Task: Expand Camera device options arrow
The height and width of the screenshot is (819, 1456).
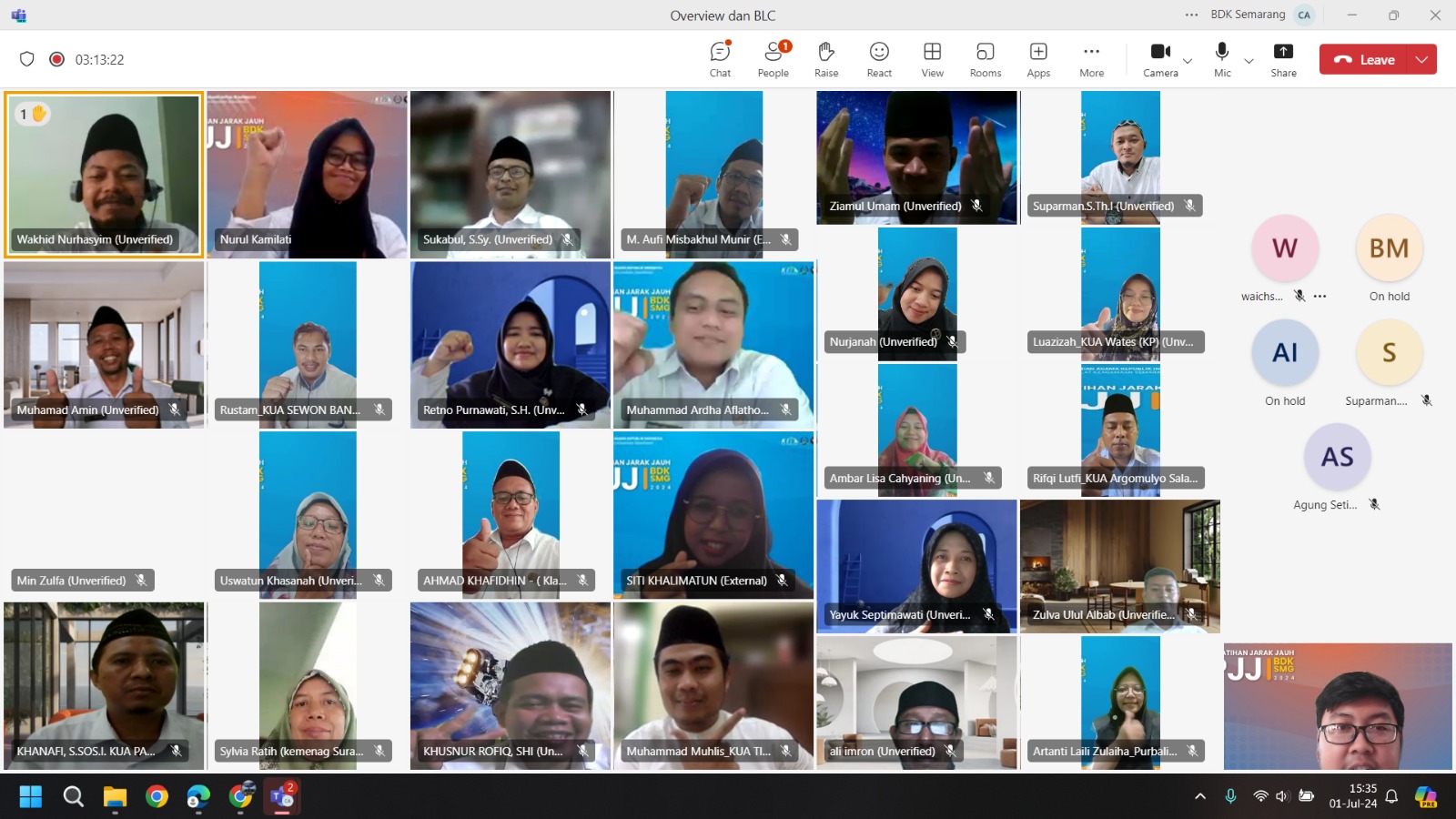Action: click(1187, 61)
